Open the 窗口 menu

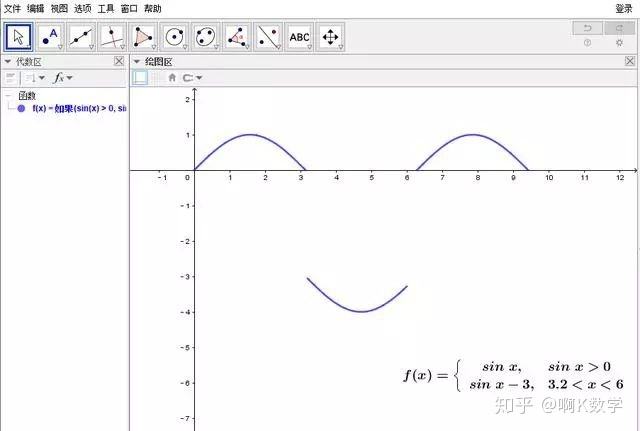click(x=129, y=9)
